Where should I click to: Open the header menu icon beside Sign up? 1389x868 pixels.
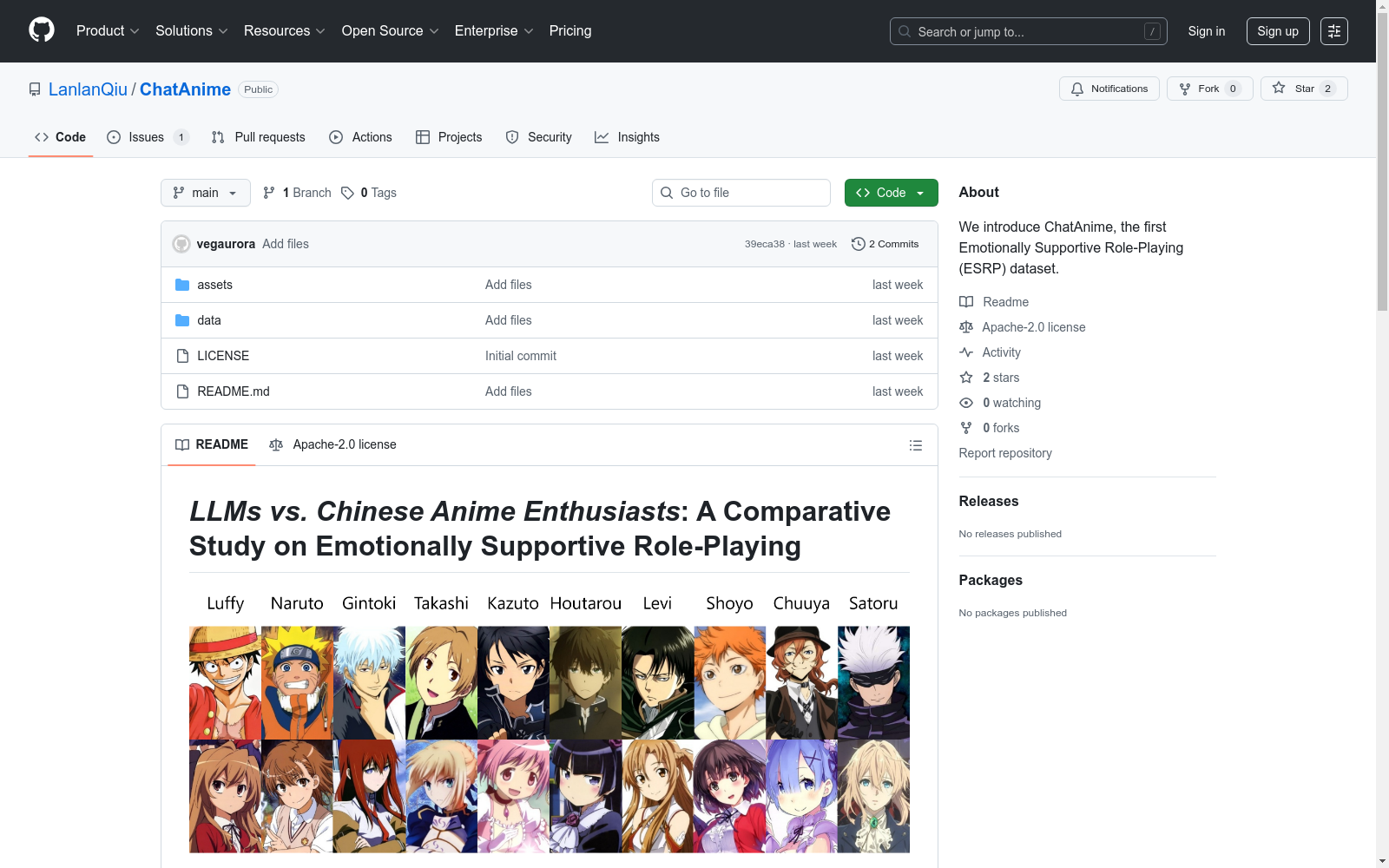tap(1333, 31)
